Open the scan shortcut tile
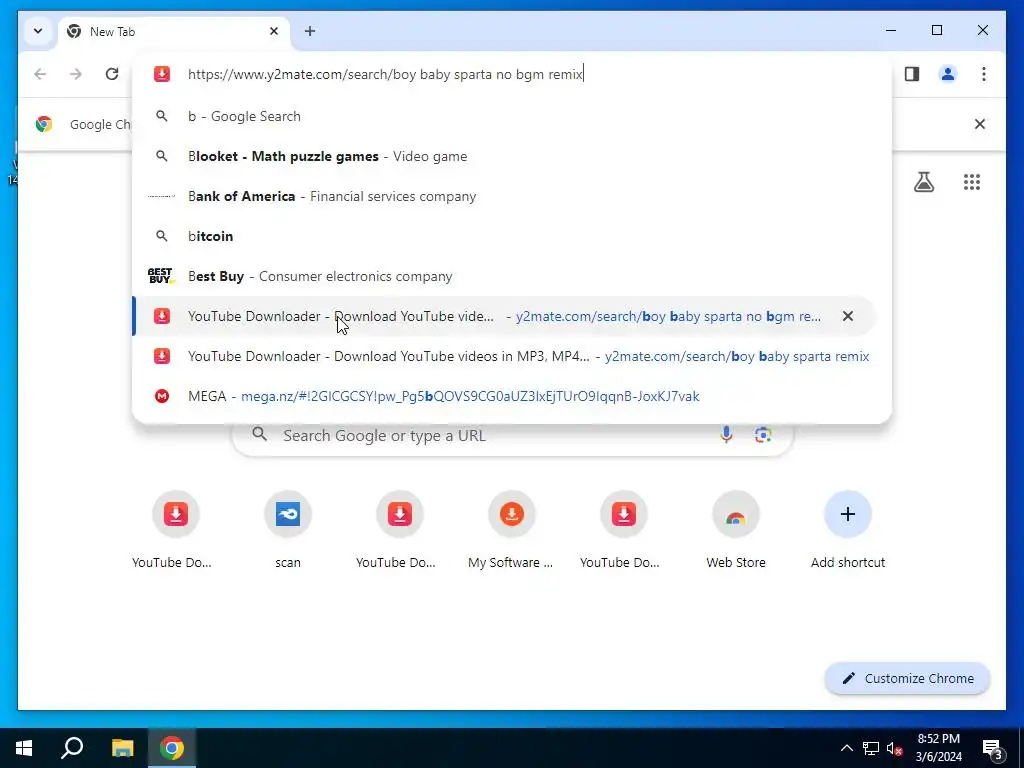 click(288, 530)
